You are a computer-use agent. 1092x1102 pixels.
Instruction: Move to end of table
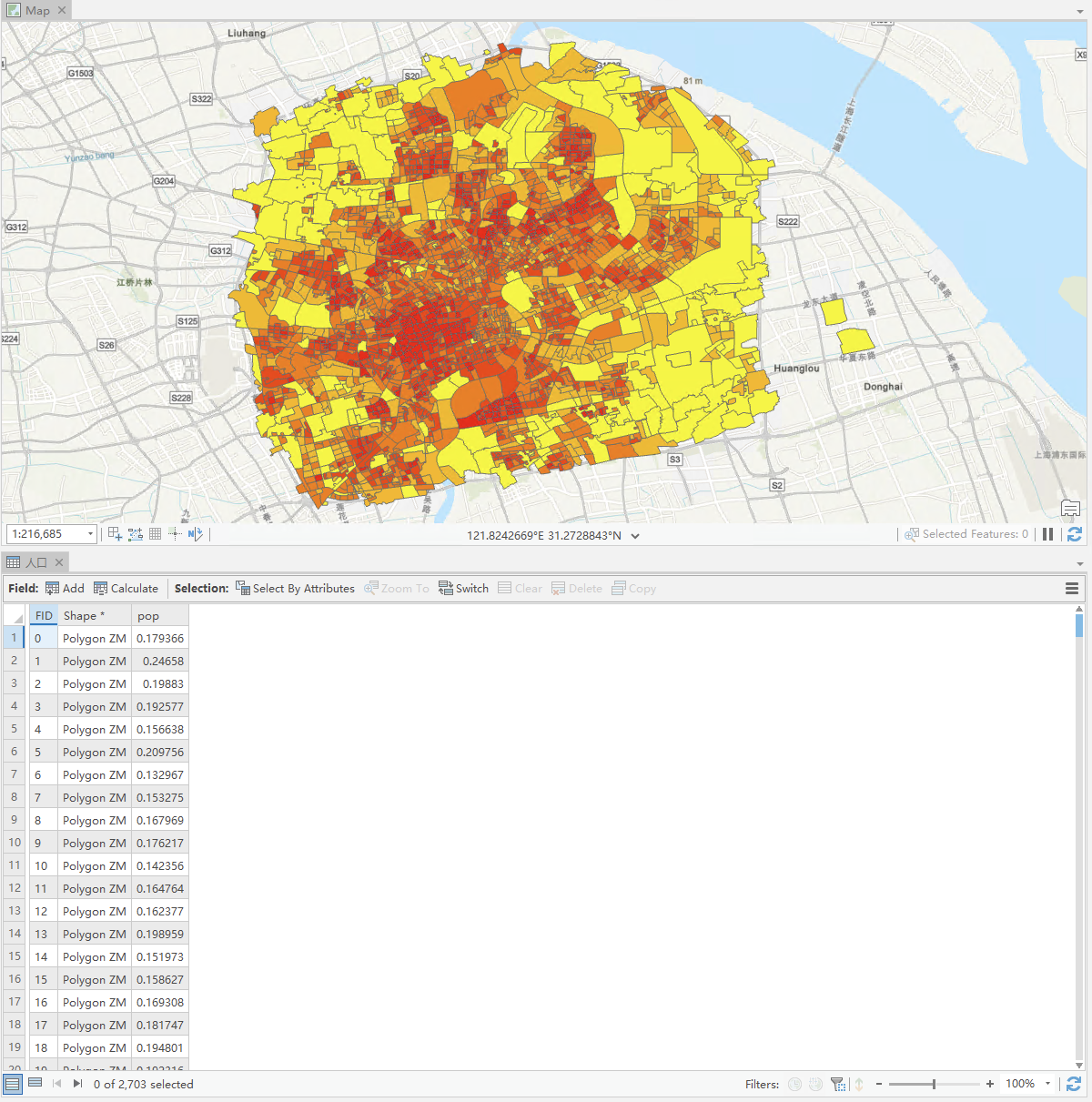pyautogui.click(x=77, y=1084)
